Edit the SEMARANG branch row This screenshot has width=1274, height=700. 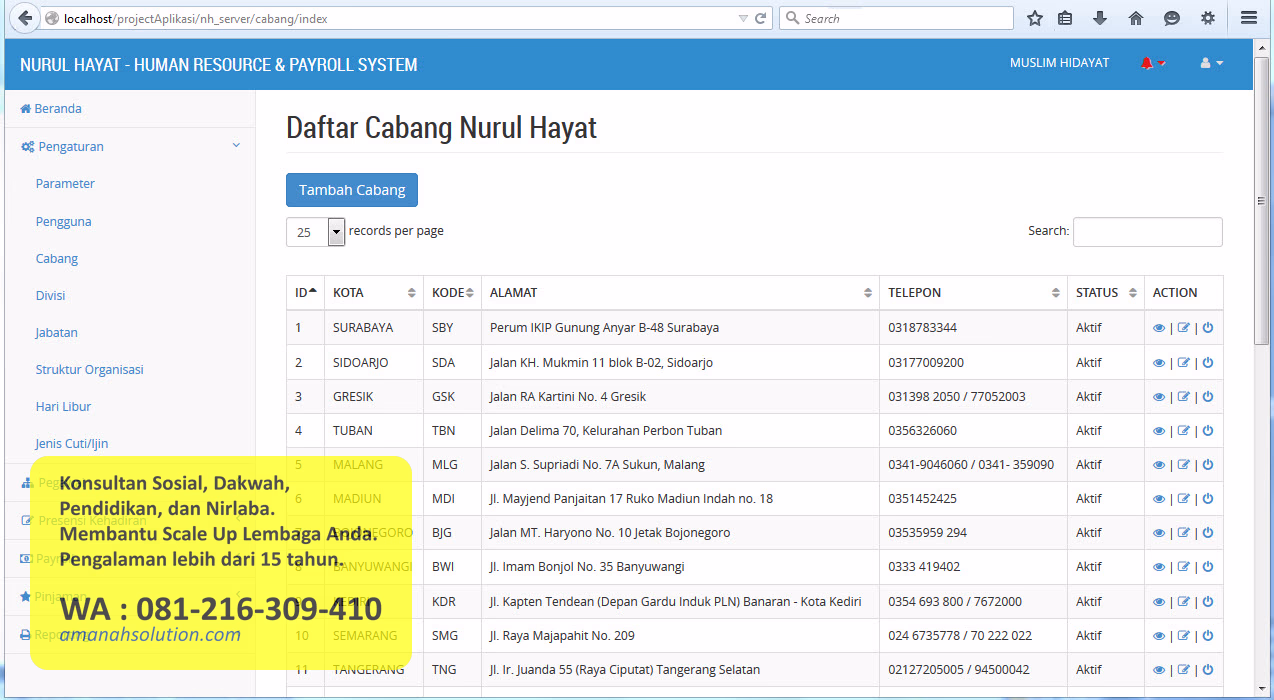(x=1184, y=636)
